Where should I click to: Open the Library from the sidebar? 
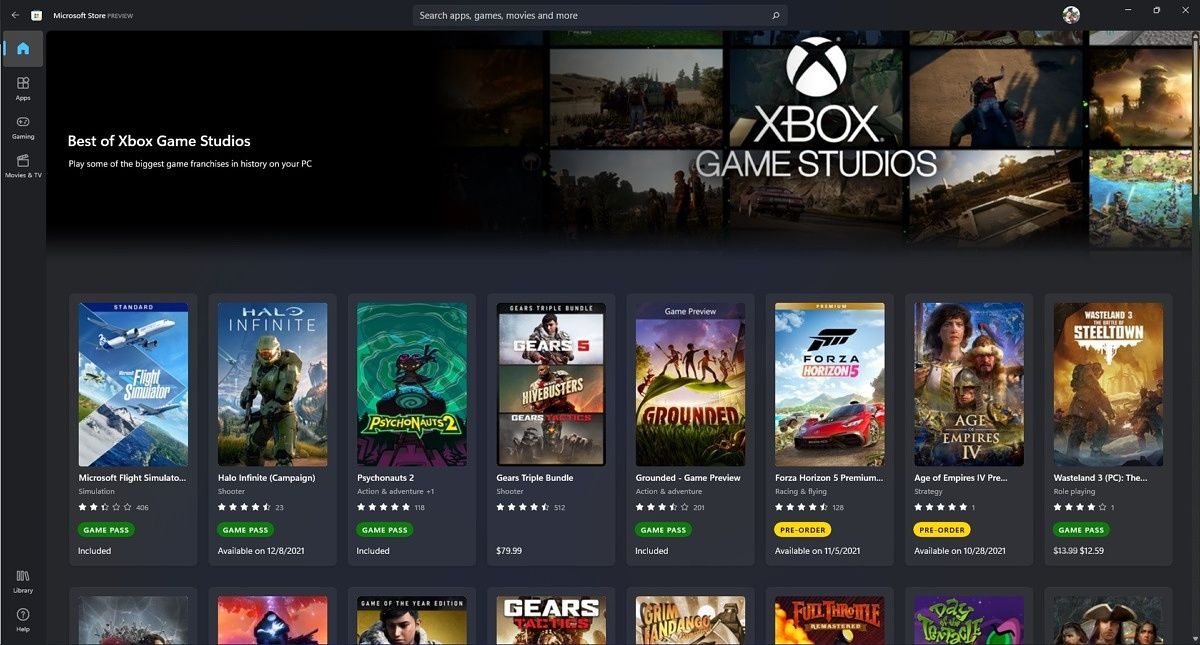[x=23, y=581]
